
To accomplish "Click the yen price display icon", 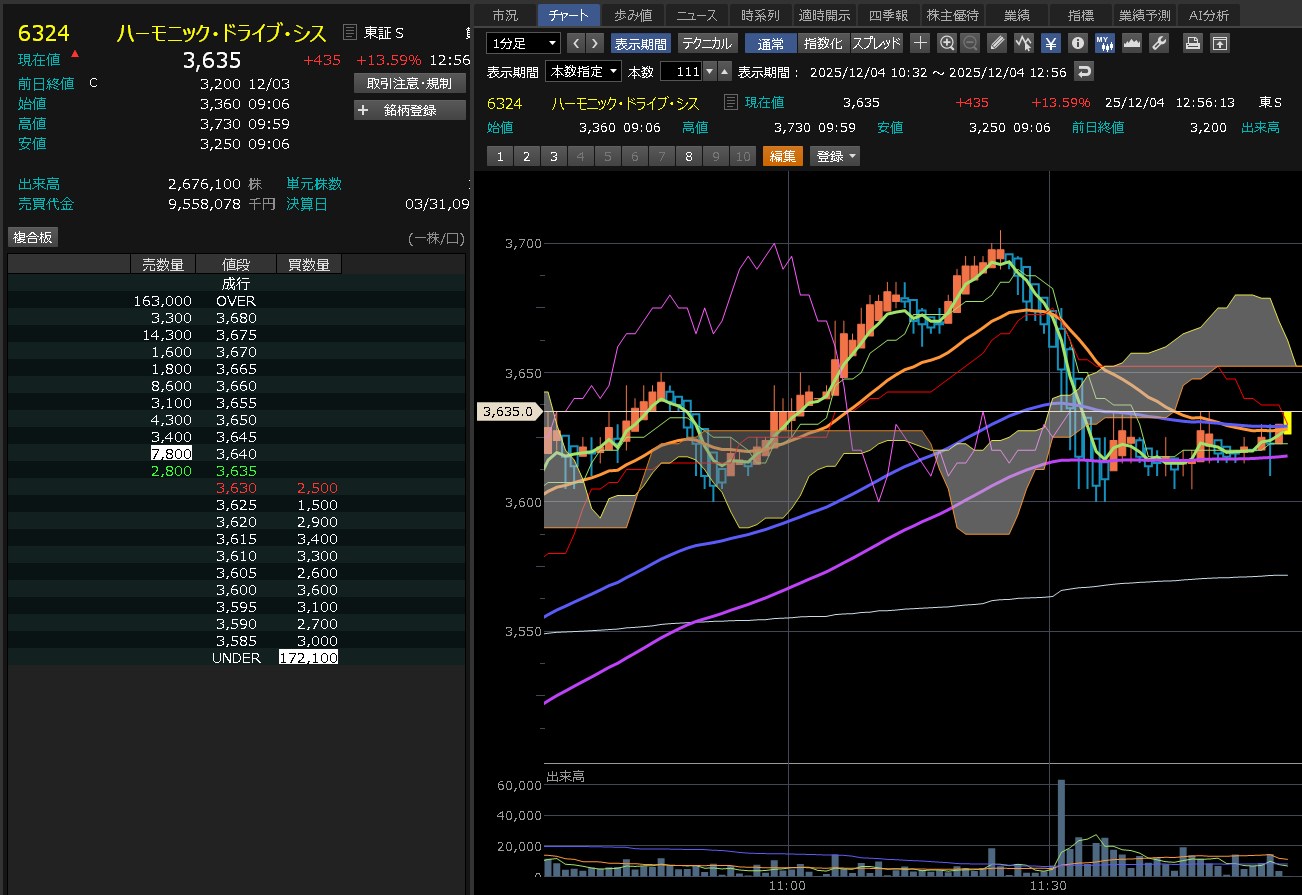I will pyautogui.click(x=1050, y=43).
